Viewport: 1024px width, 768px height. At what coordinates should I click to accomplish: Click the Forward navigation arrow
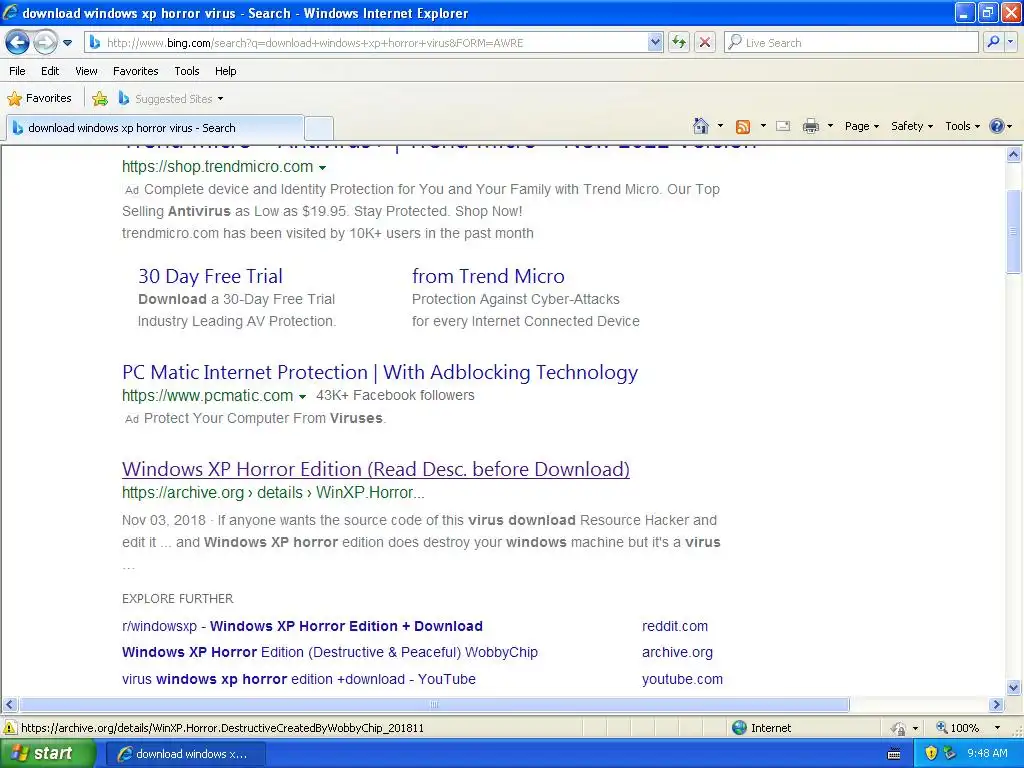point(45,42)
